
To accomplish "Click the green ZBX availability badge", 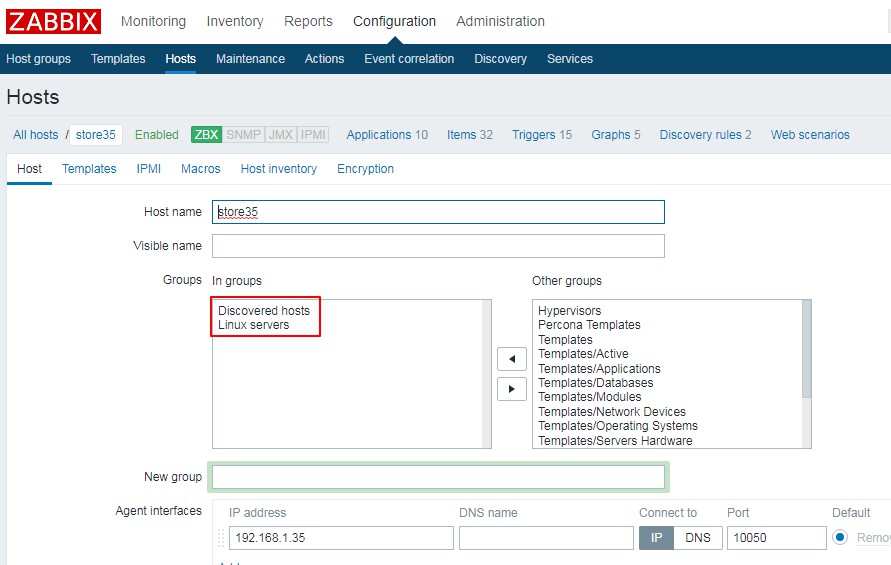I will (206, 135).
